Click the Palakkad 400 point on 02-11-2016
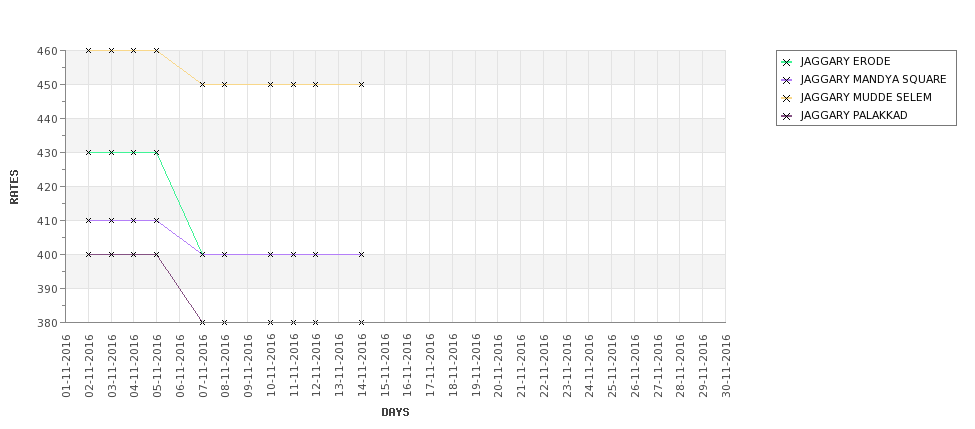This screenshot has height=429, width=975. click(x=88, y=254)
